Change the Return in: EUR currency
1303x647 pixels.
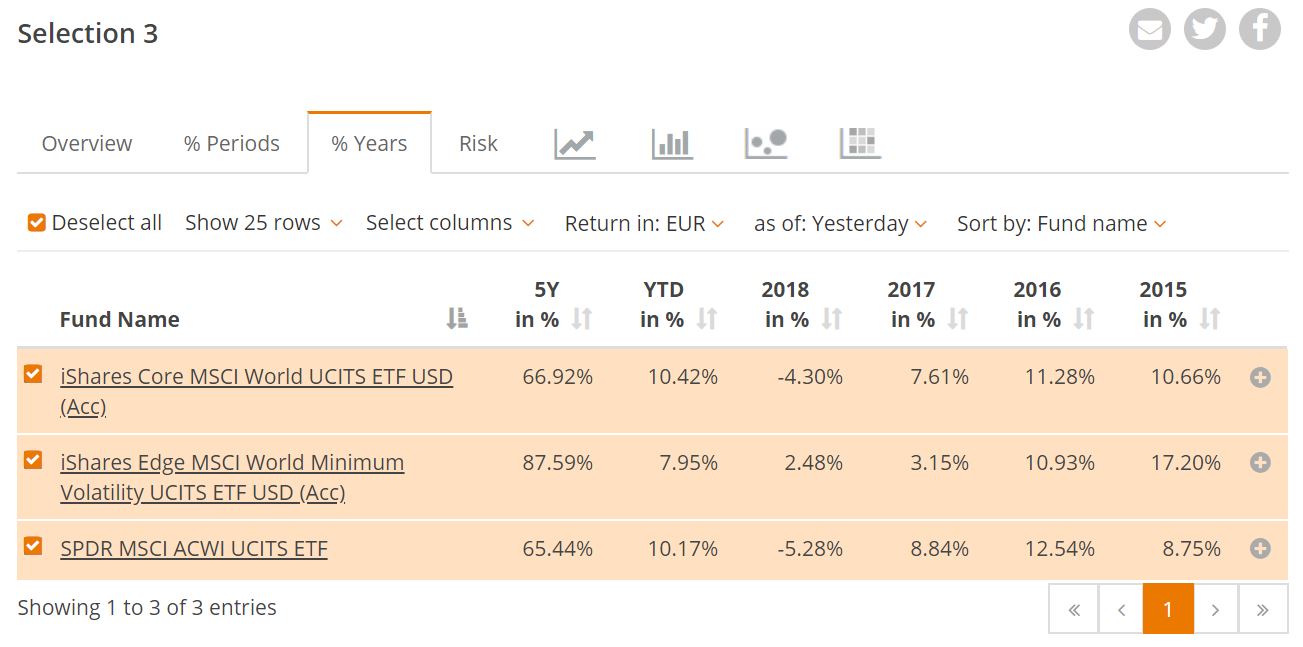coord(644,224)
